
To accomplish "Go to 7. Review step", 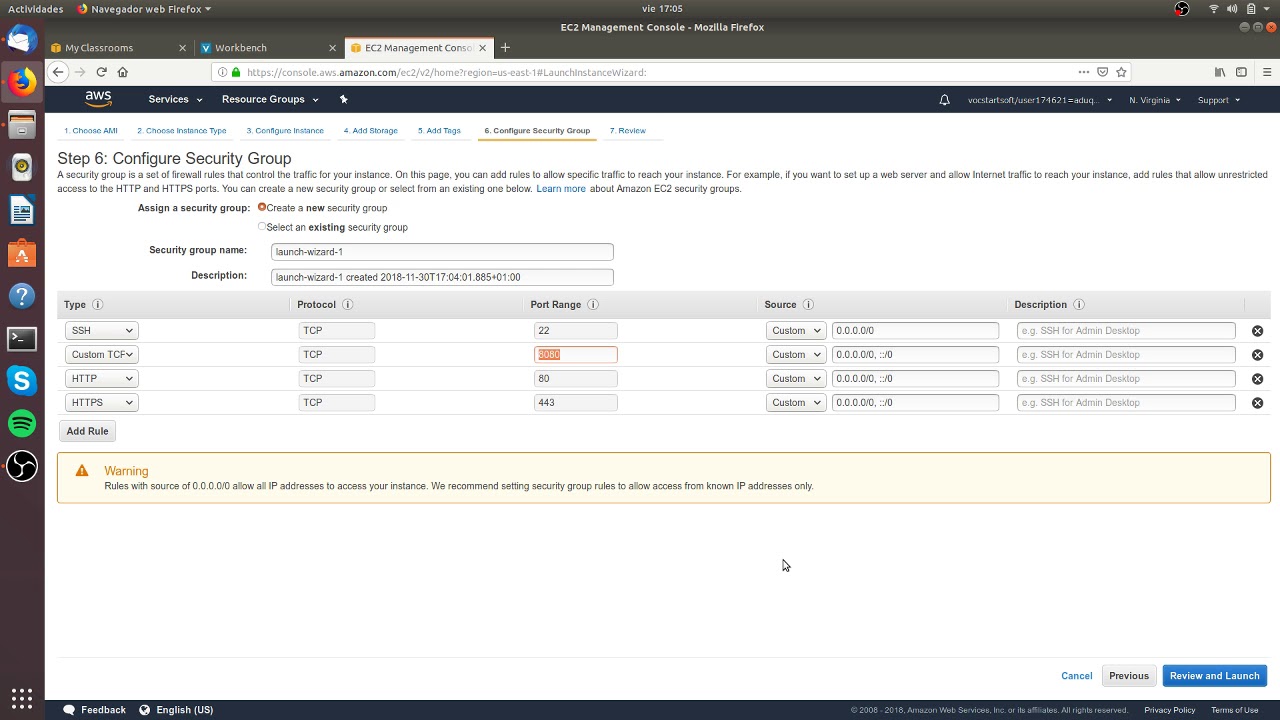I will coord(628,131).
